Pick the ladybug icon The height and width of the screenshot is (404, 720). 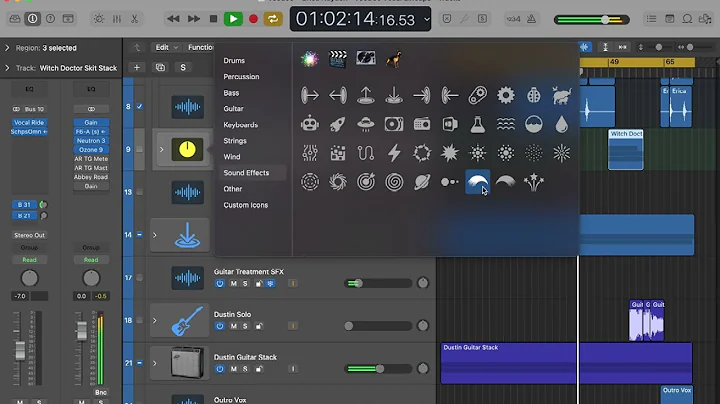[x=534, y=95]
